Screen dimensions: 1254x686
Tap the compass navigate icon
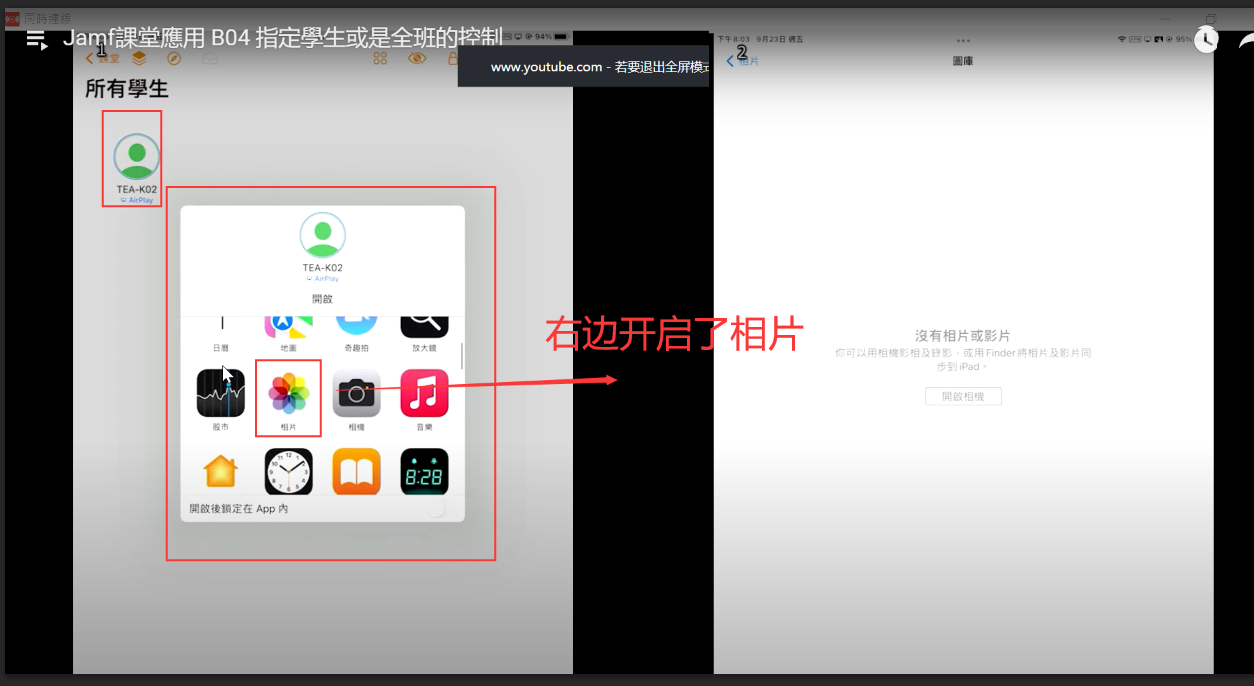[174, 59]
